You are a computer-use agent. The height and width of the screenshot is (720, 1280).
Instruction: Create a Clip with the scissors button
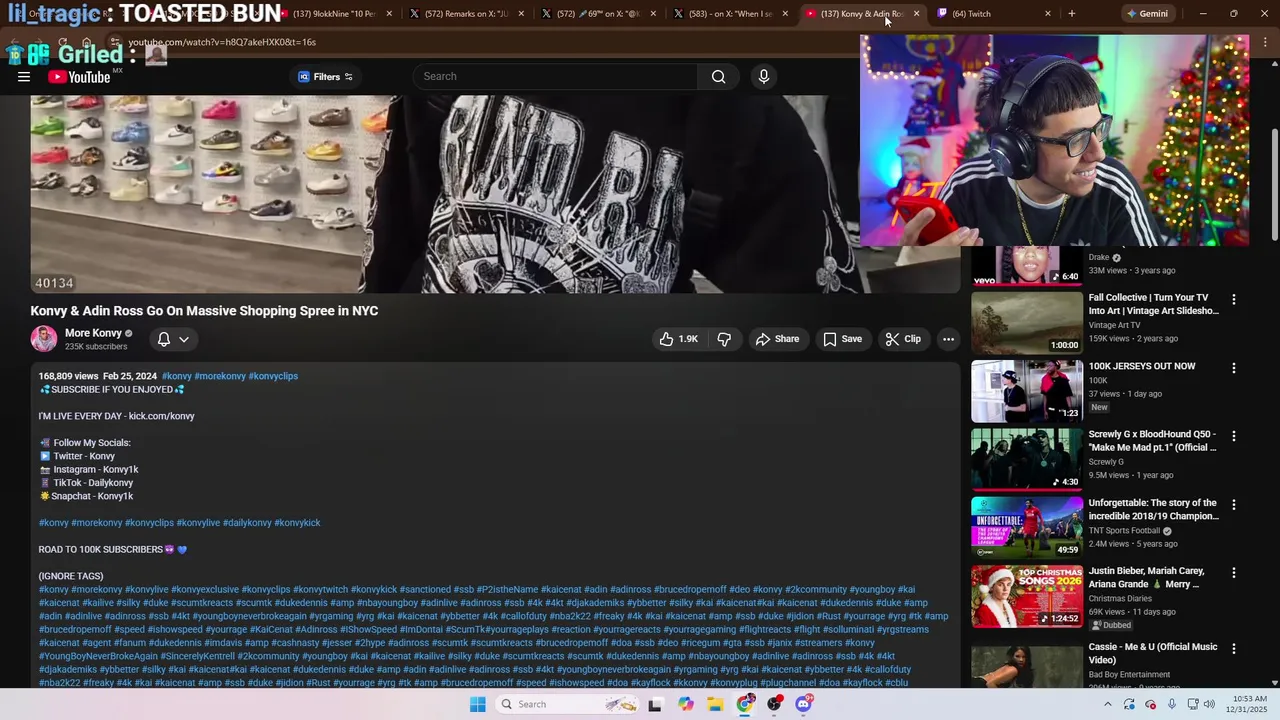(x=903, y=339)
